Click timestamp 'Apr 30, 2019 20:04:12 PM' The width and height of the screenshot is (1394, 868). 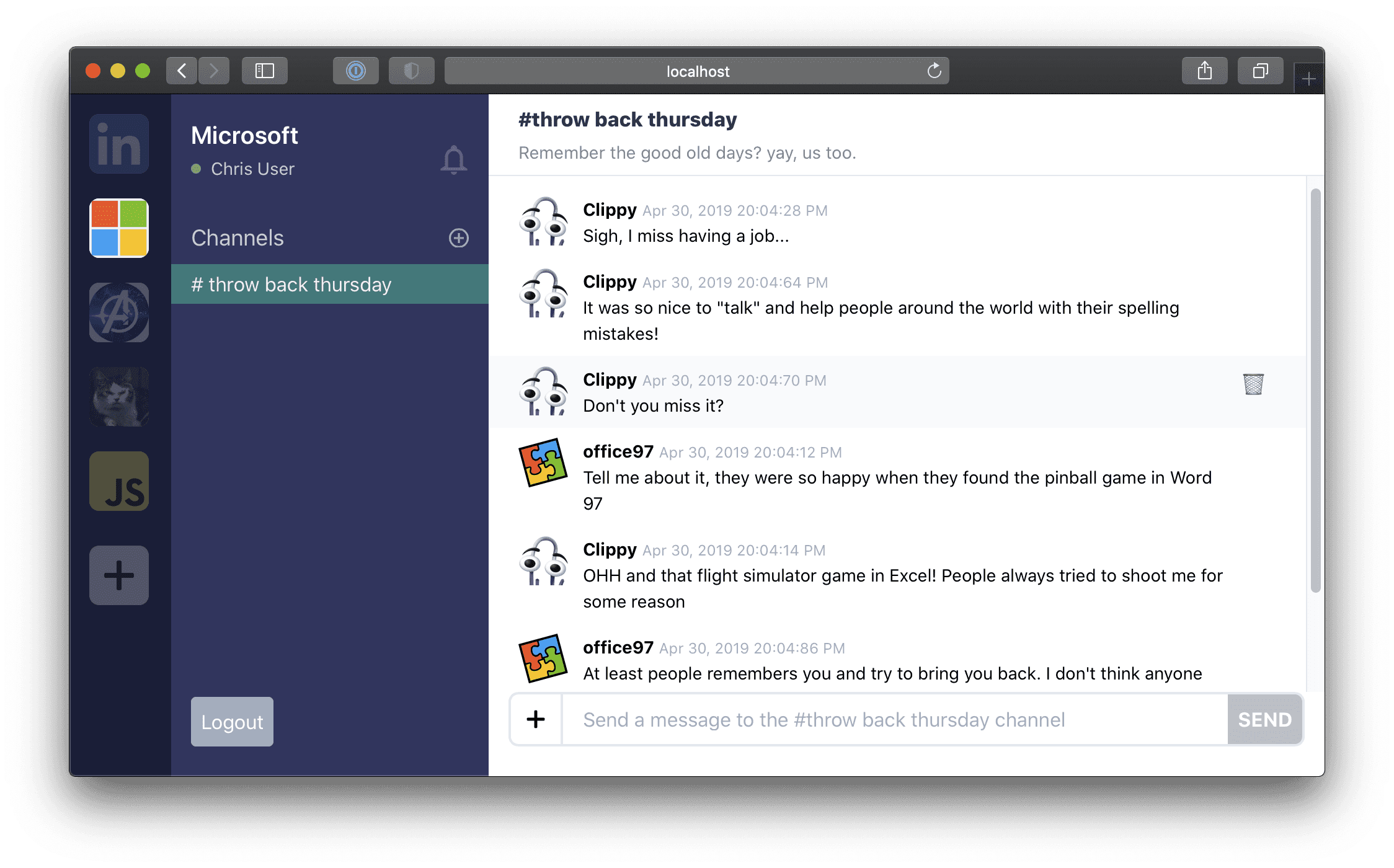(750, 453)
